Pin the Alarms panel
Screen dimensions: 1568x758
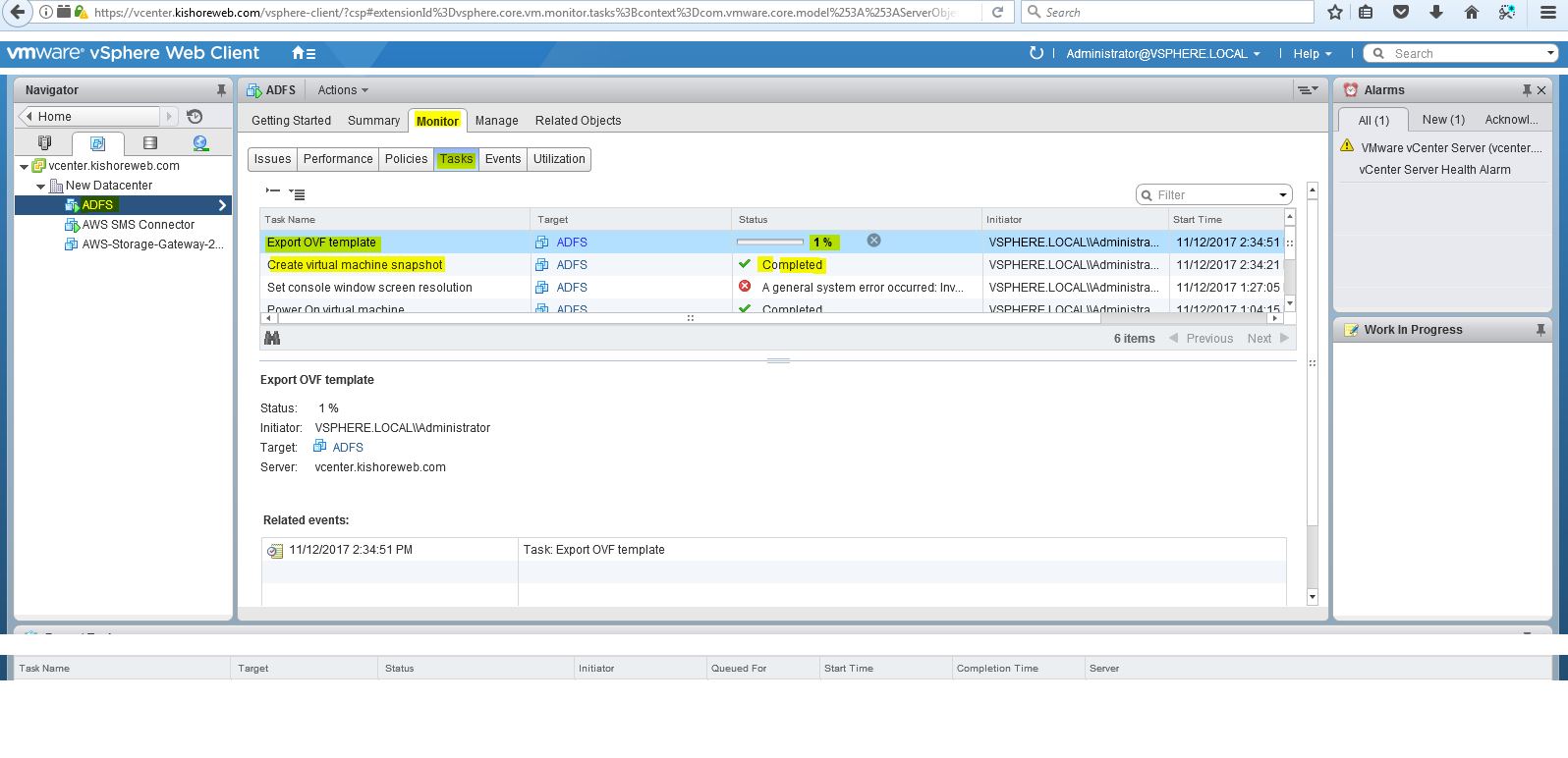click(x=1526, y=90)
